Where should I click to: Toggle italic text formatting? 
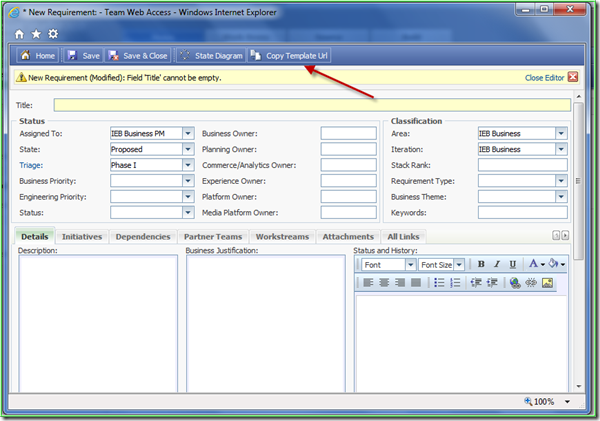[497, 264]
